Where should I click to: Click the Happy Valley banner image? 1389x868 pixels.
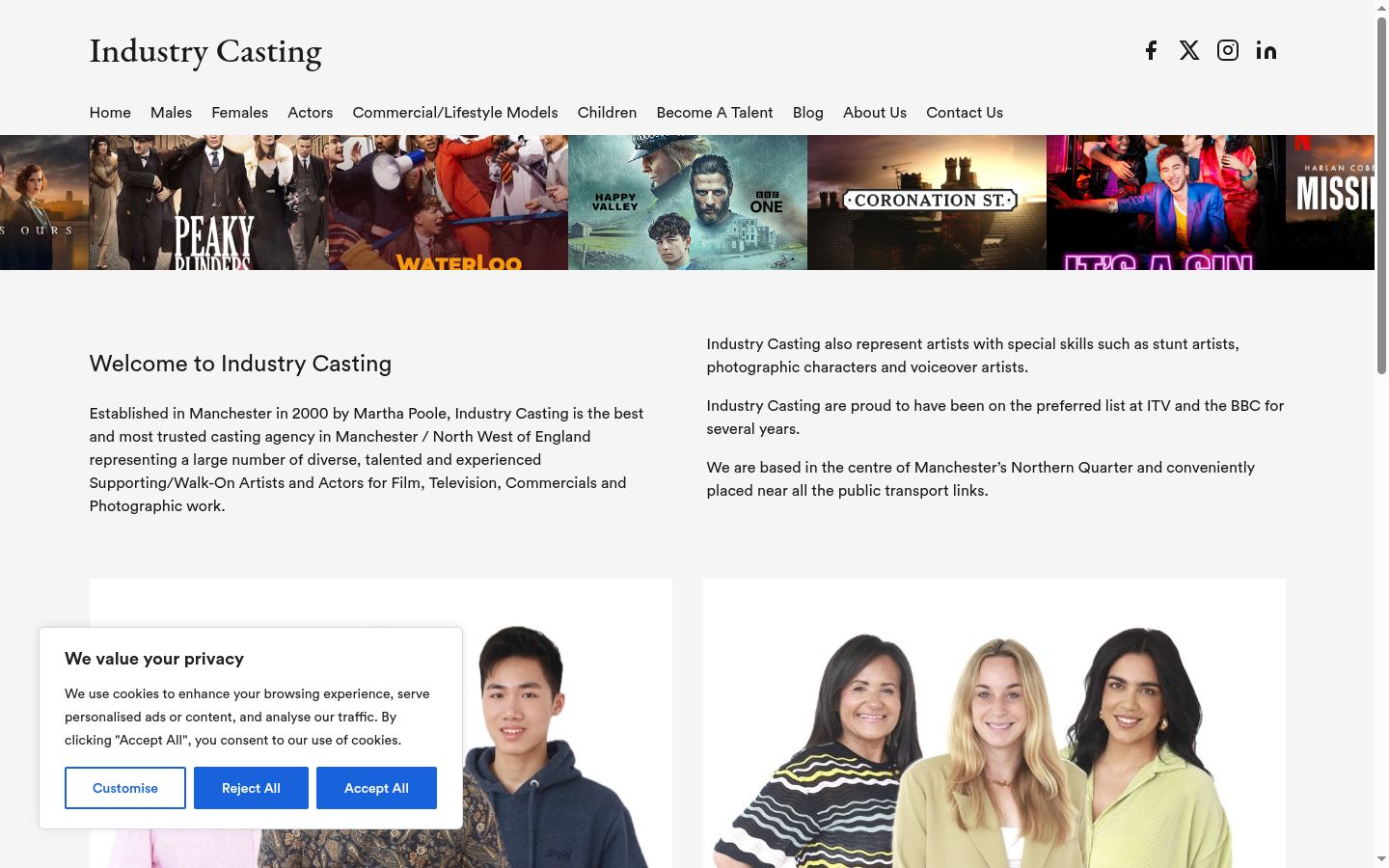[688, 203]
